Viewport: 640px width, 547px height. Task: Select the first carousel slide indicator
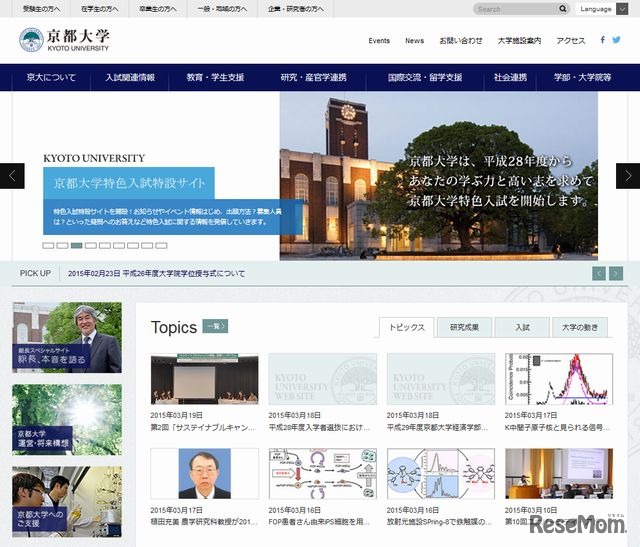pos(48,246)
